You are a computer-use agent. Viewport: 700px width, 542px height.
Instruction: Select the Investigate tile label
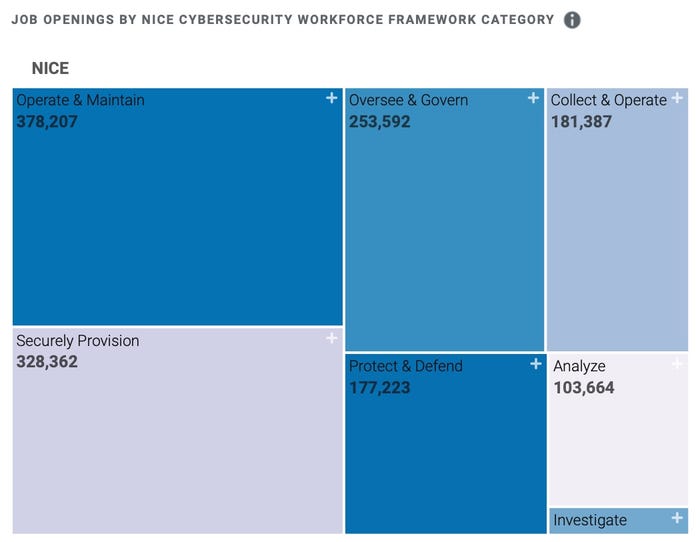[590, 520]
